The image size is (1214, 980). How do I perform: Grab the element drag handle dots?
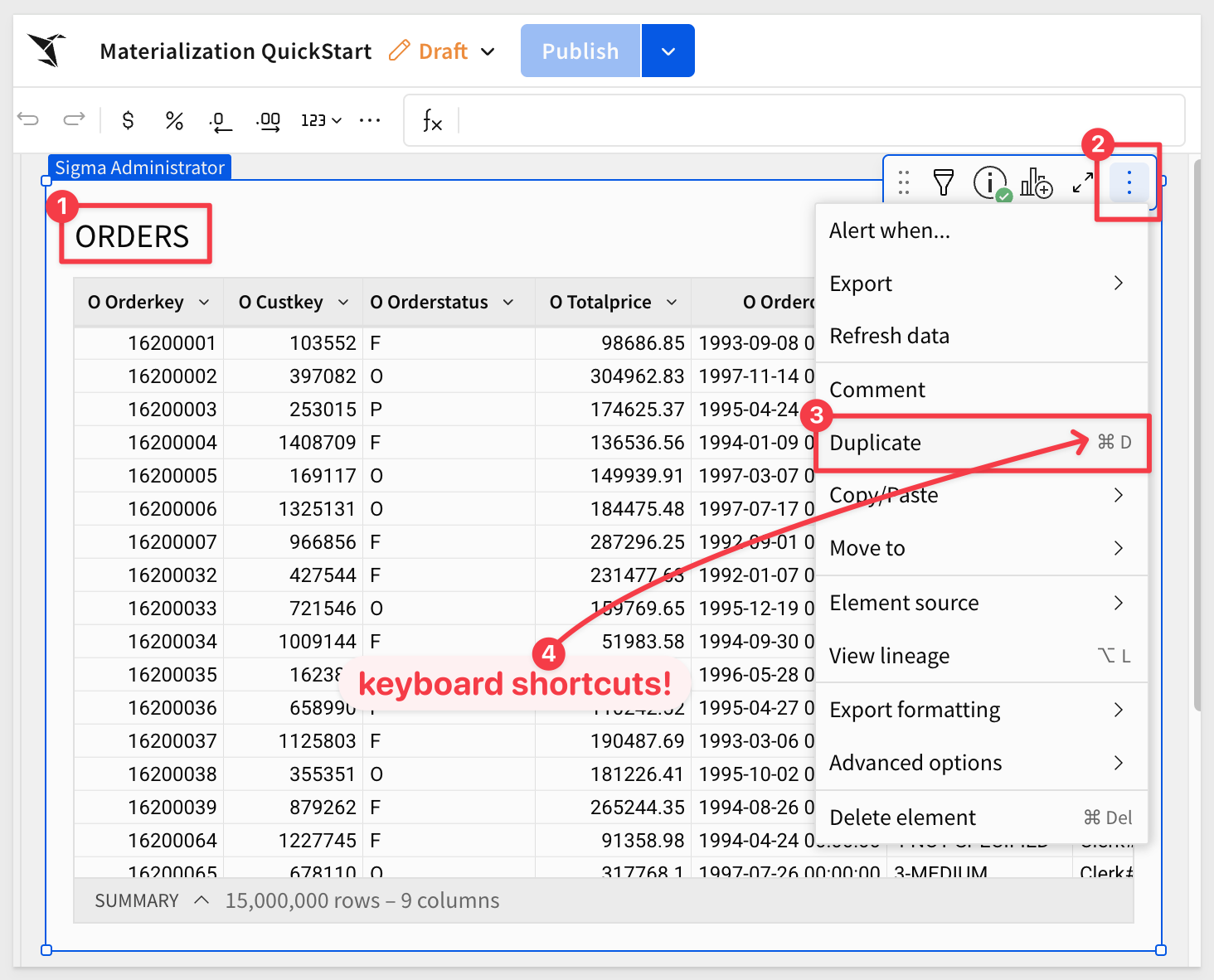pos(904,182)
